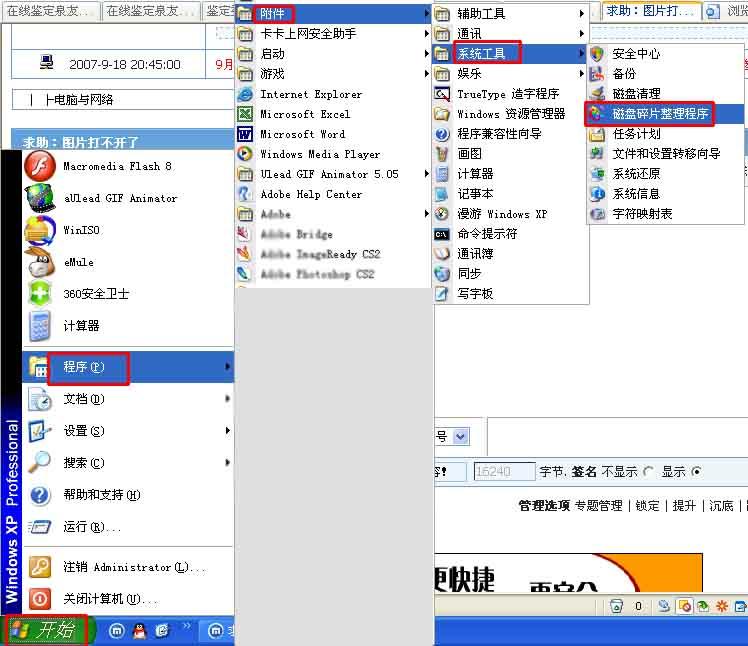This screenshot has width=748, height=646.
Task: Click 沉底 management link
Action: (x=721, y=506)
